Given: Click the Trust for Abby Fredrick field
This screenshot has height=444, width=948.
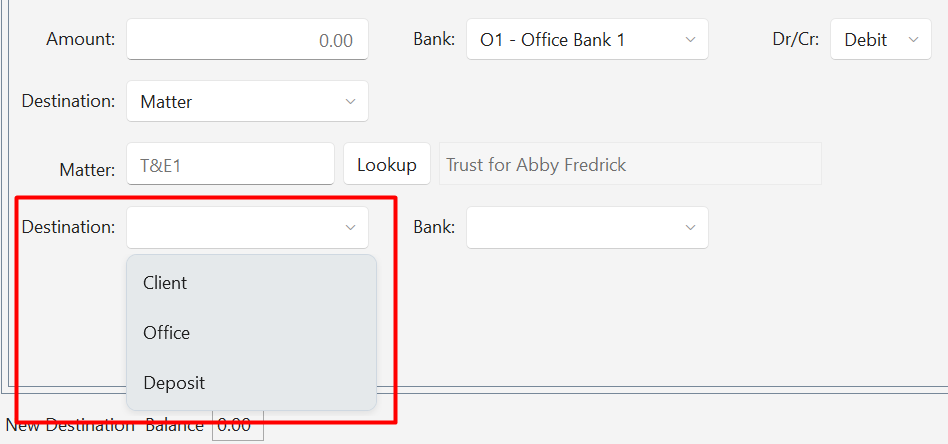Looking at the screenshot, I should (630, 164).
